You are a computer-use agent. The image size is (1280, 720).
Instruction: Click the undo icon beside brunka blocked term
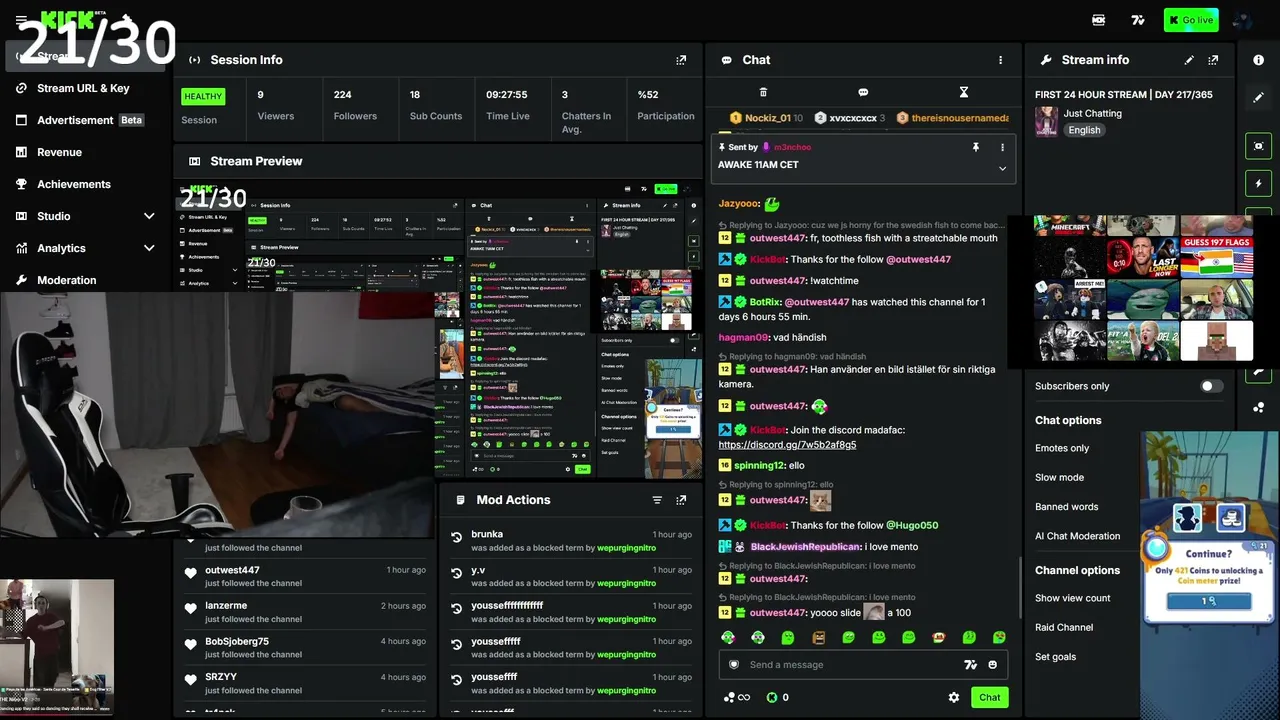(x=457, y=538)
